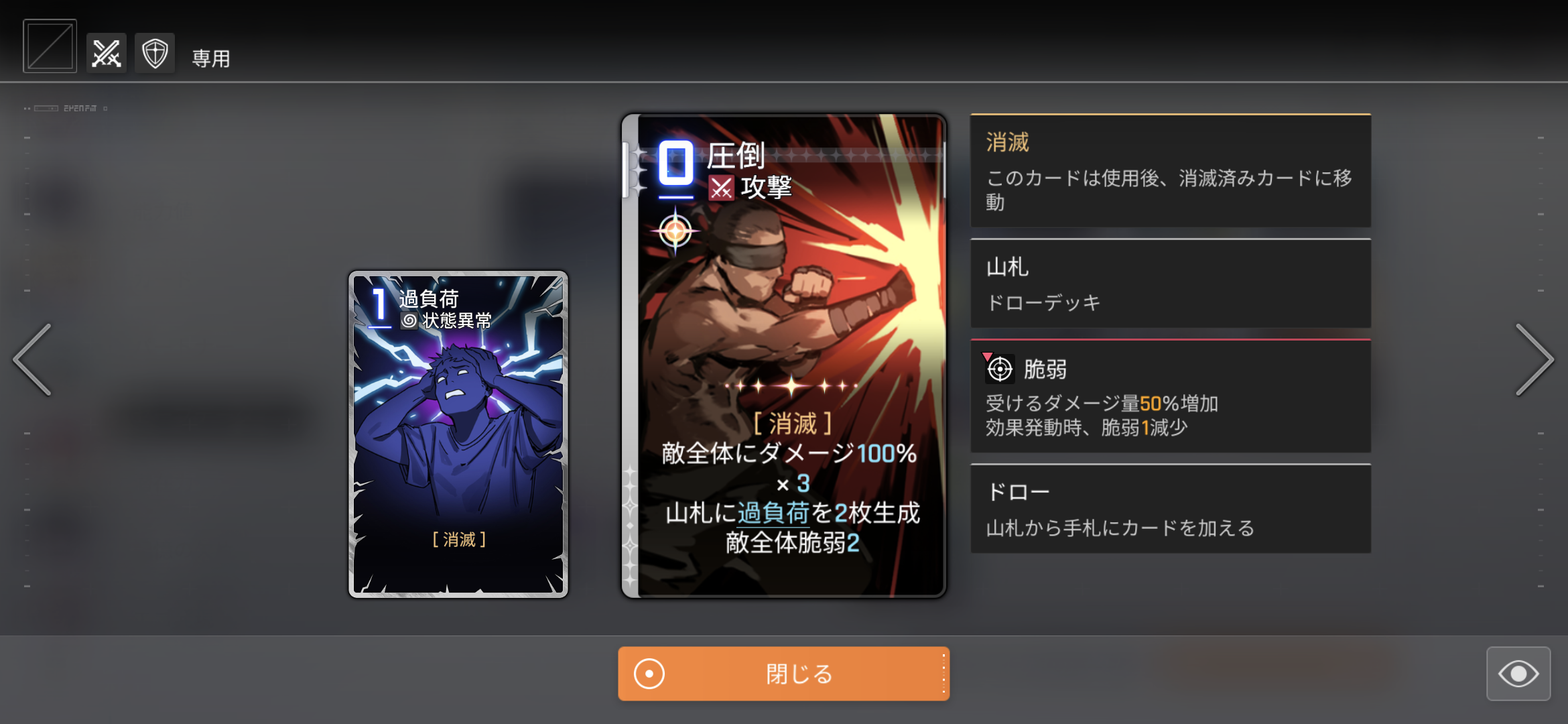The width and height of the screenshot is (1568, 724).
Task: Toggle the crossed swords attack filter
Action: click(x=107, y=53)
